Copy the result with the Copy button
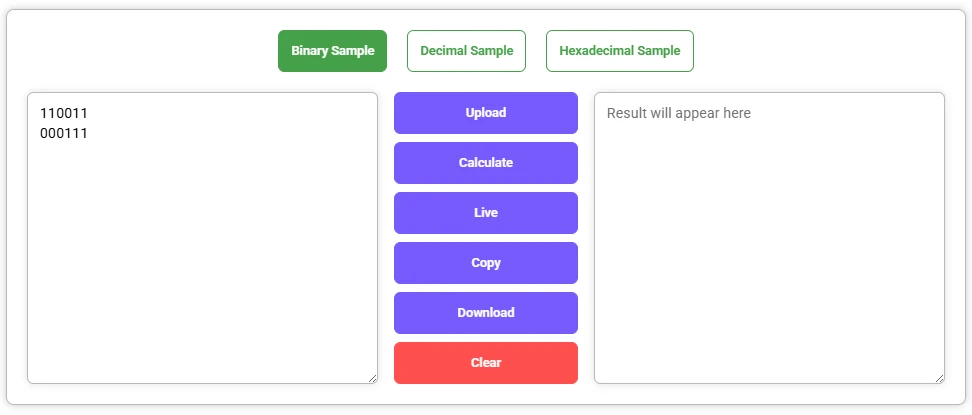Viewport: 972px width, 415px height. [485, 263]
